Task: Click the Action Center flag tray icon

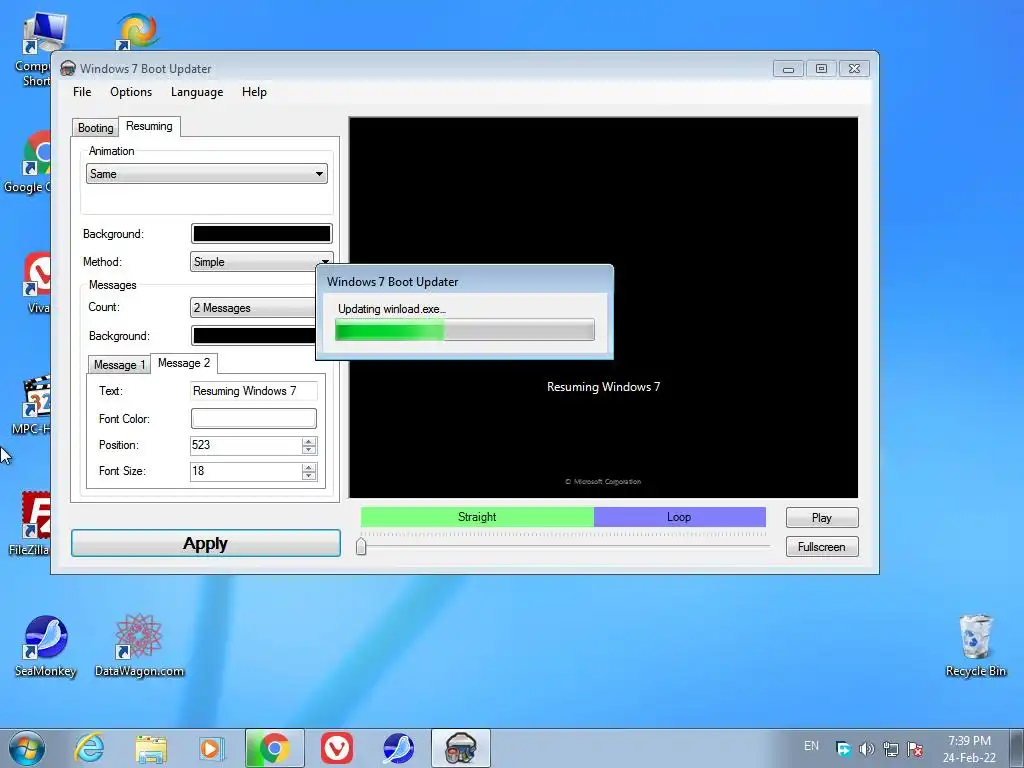Action: 915,749
